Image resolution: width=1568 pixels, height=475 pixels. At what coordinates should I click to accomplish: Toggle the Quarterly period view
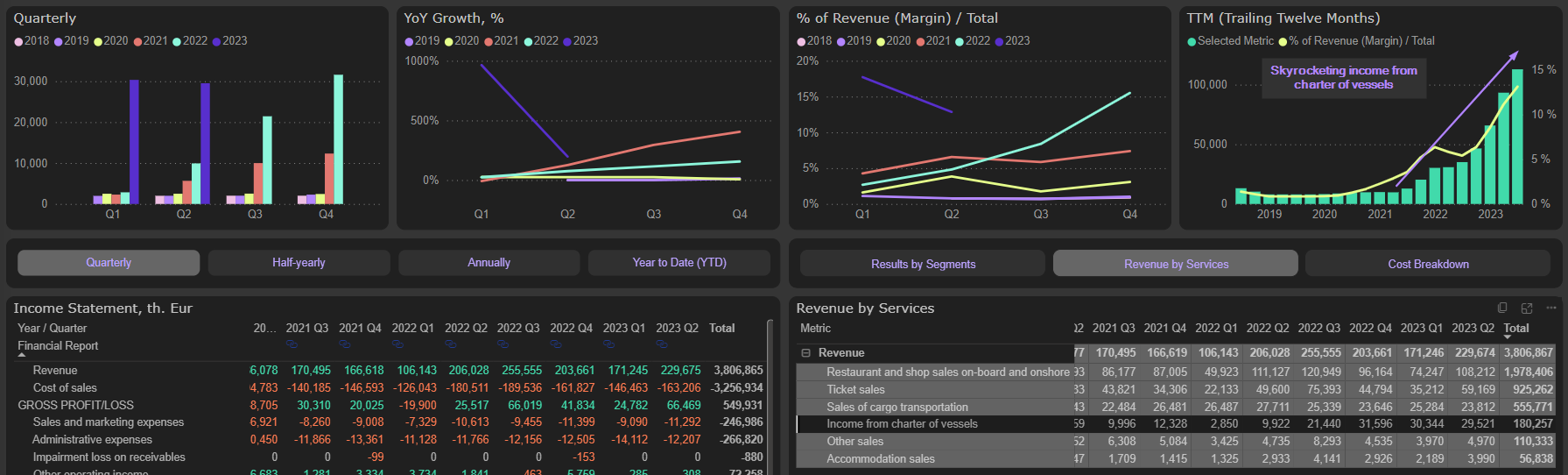tap(109, 263)
